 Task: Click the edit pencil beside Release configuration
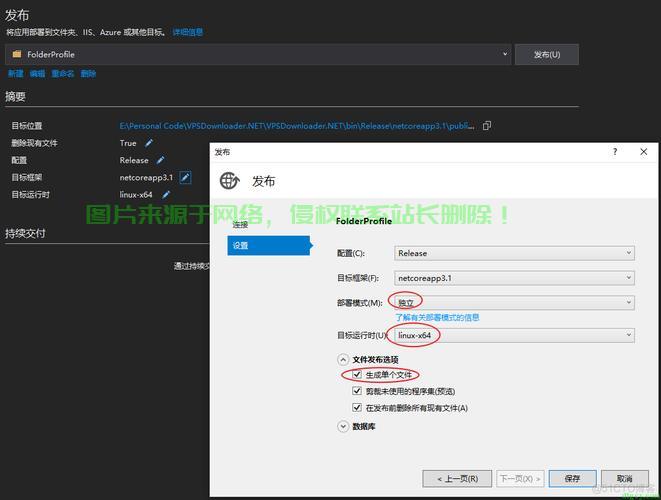pos(160,160)
